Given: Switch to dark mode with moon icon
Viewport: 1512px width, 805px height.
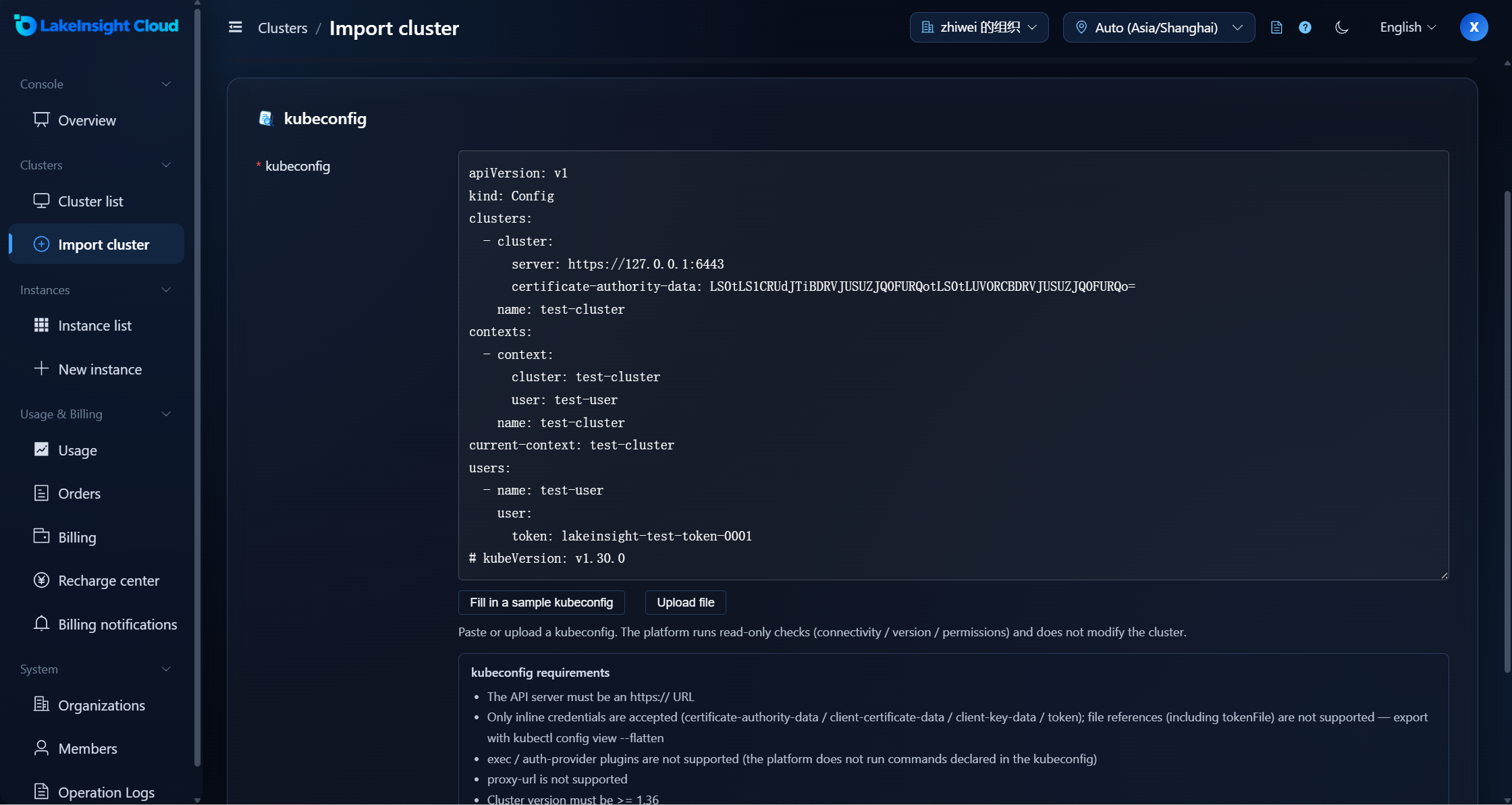Looking at the screenshot, I should click(x=1342, y=27).
